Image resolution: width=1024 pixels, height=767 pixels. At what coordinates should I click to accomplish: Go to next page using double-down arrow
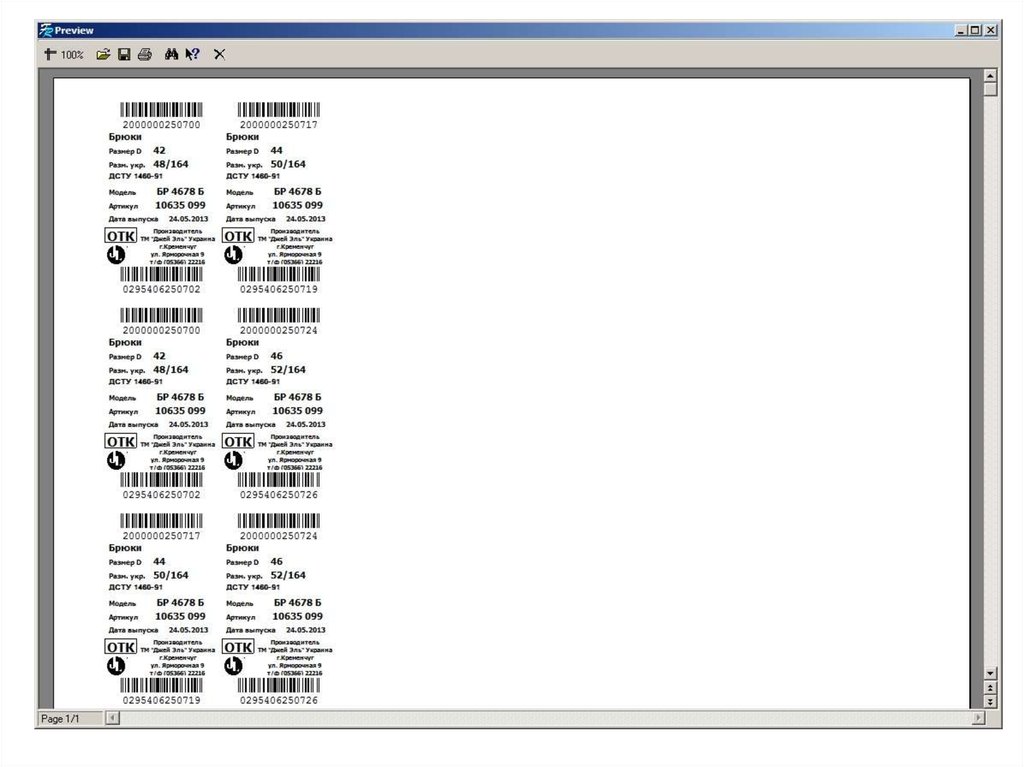coord(990,702)
